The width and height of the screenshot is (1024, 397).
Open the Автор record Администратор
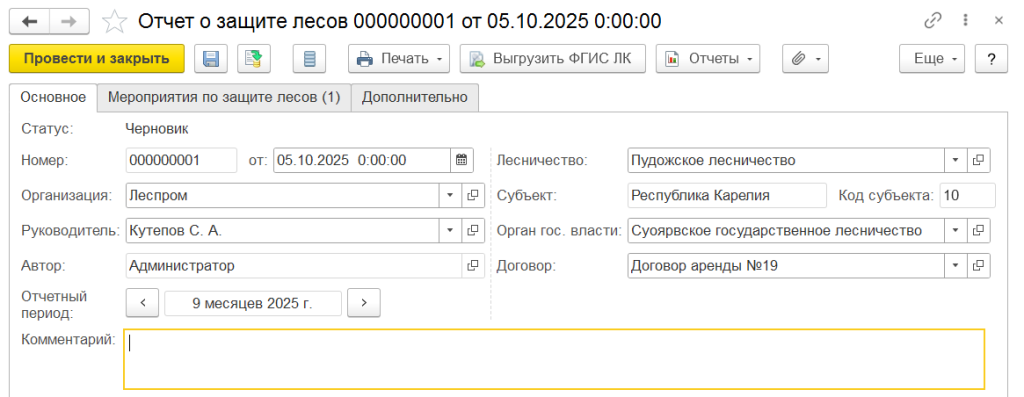coord(473,266)
